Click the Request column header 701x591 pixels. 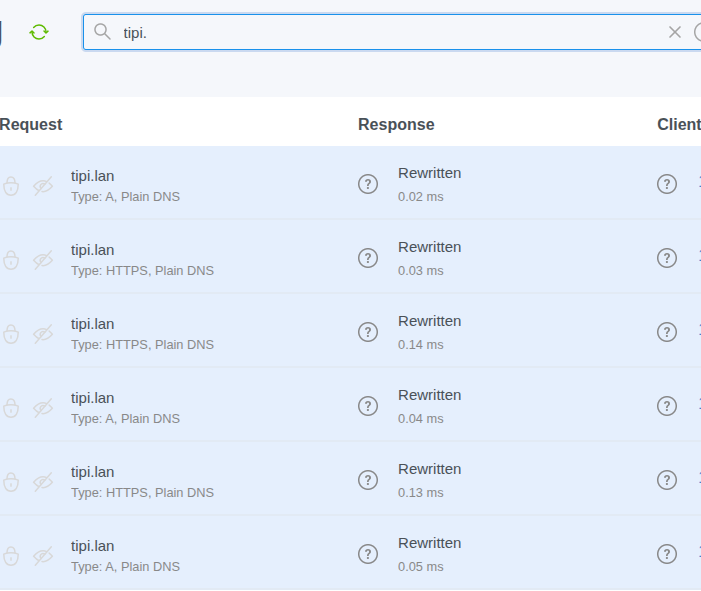click(31, 125)
